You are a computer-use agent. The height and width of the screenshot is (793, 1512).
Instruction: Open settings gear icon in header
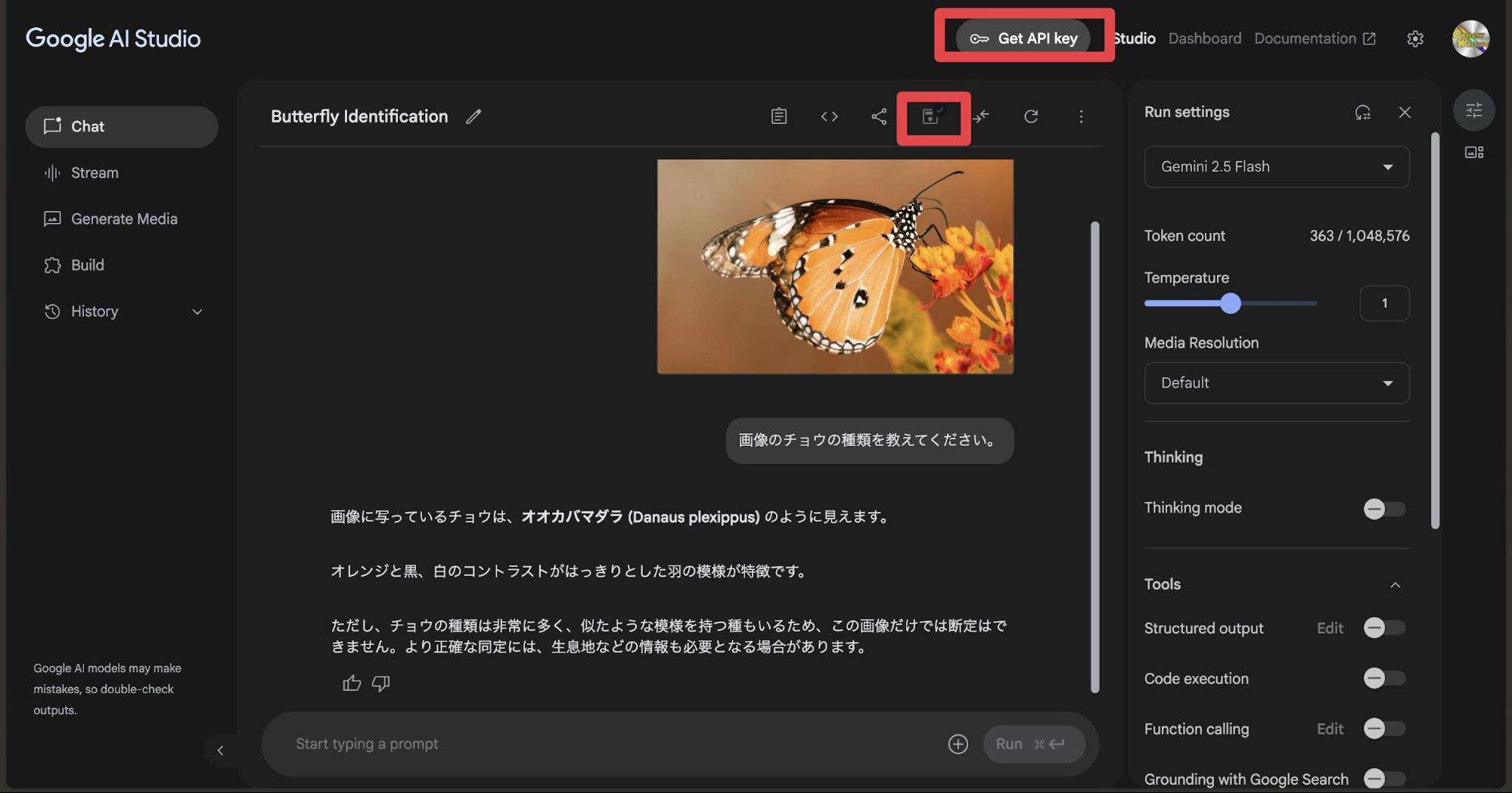(1414, 39)
